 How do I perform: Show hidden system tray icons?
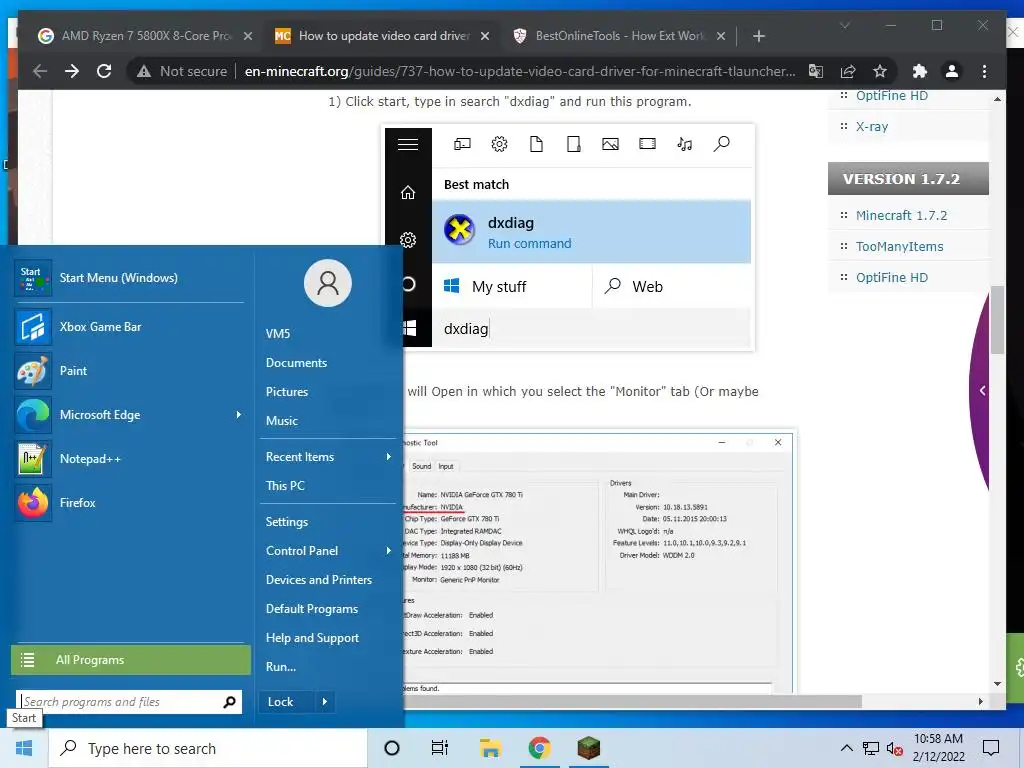pyautogui.click(x=846, y=748)
